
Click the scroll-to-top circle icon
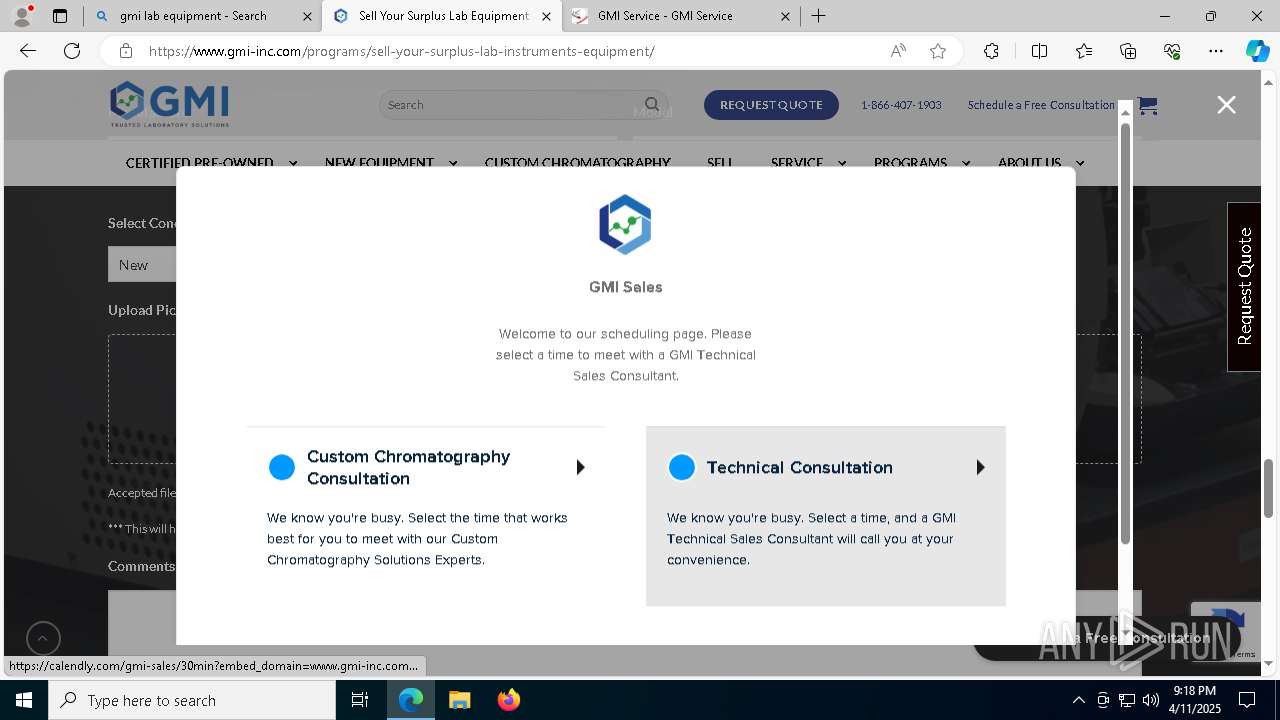[43, 638]
